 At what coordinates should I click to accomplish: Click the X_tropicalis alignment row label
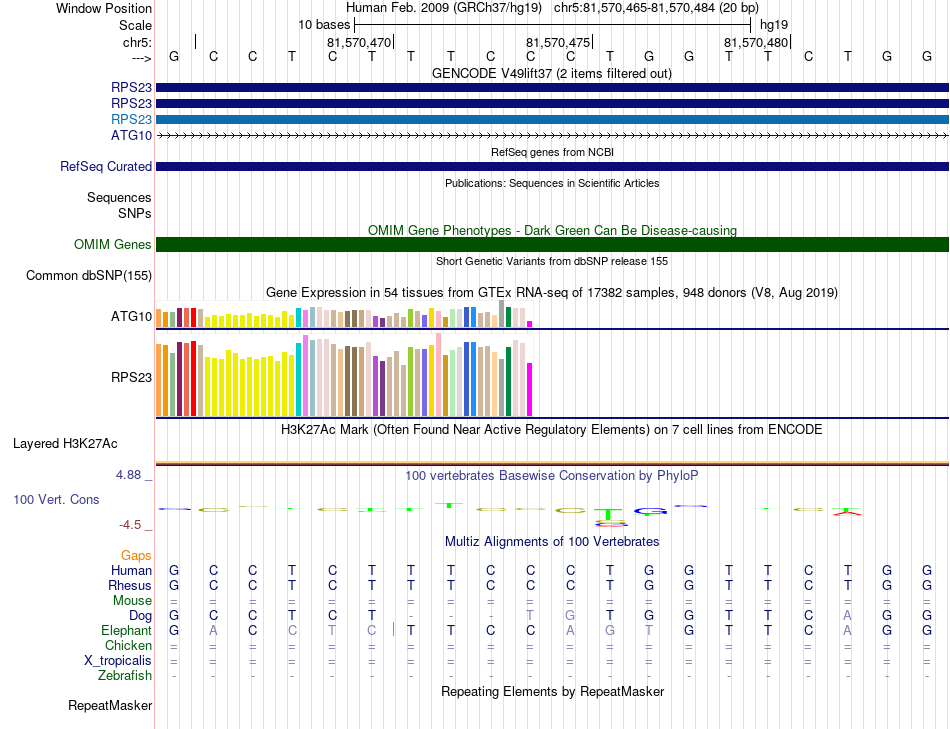click(118, 661)
